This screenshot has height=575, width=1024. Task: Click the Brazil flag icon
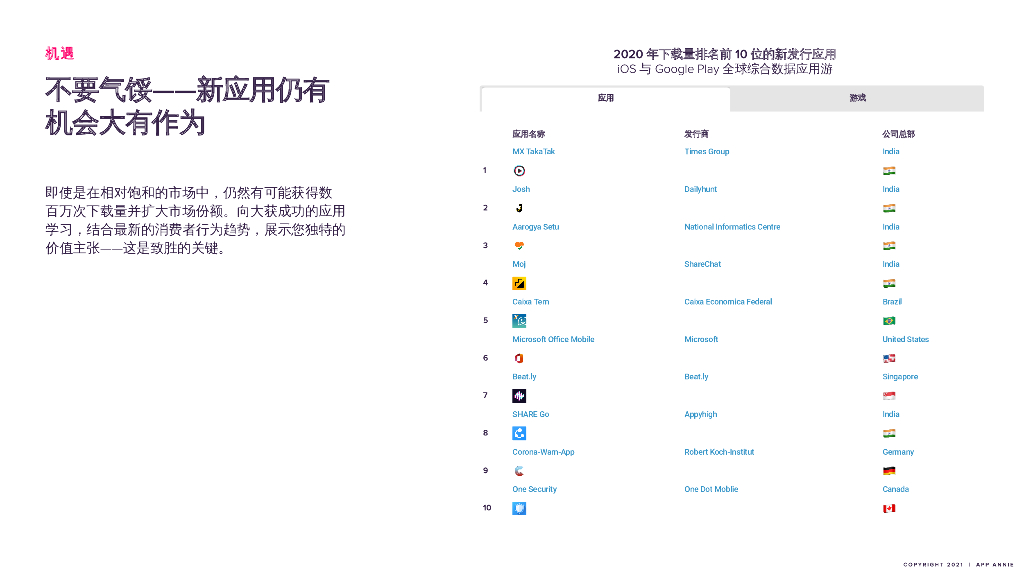click(889, 321)
